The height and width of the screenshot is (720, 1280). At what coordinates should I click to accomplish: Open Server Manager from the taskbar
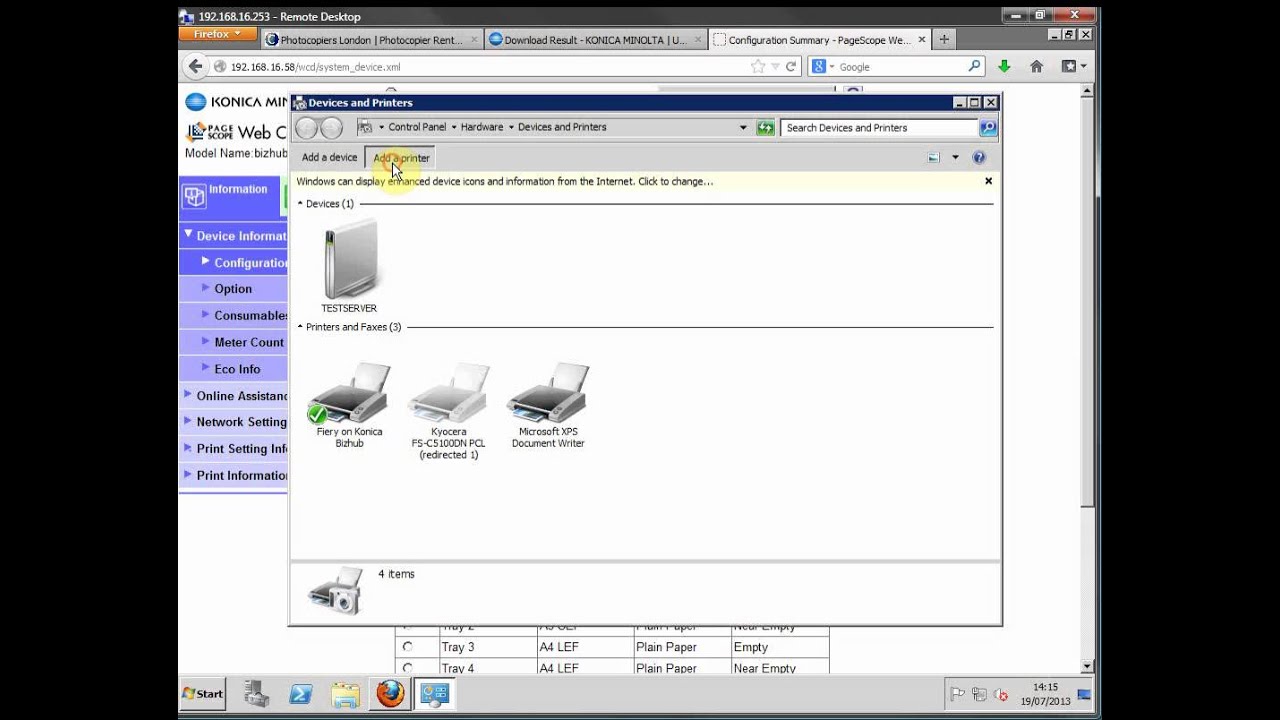[x=257, y=693]
